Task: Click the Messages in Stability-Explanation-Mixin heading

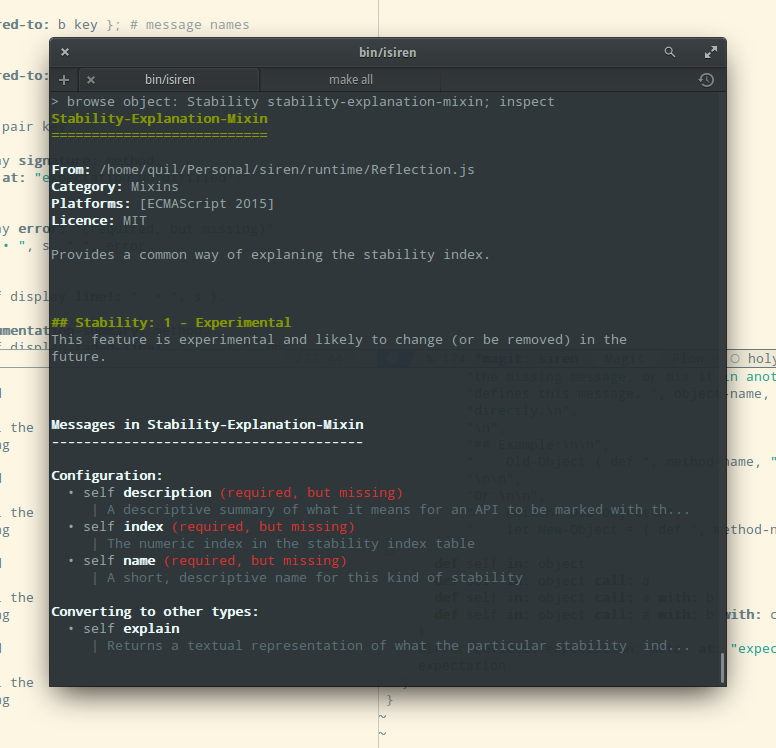Action: [x=207, y=425]
